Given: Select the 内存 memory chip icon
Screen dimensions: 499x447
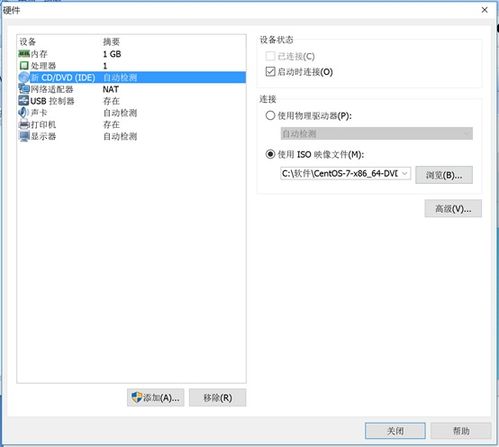Looking at the screenshot, I should coord(24,54).
